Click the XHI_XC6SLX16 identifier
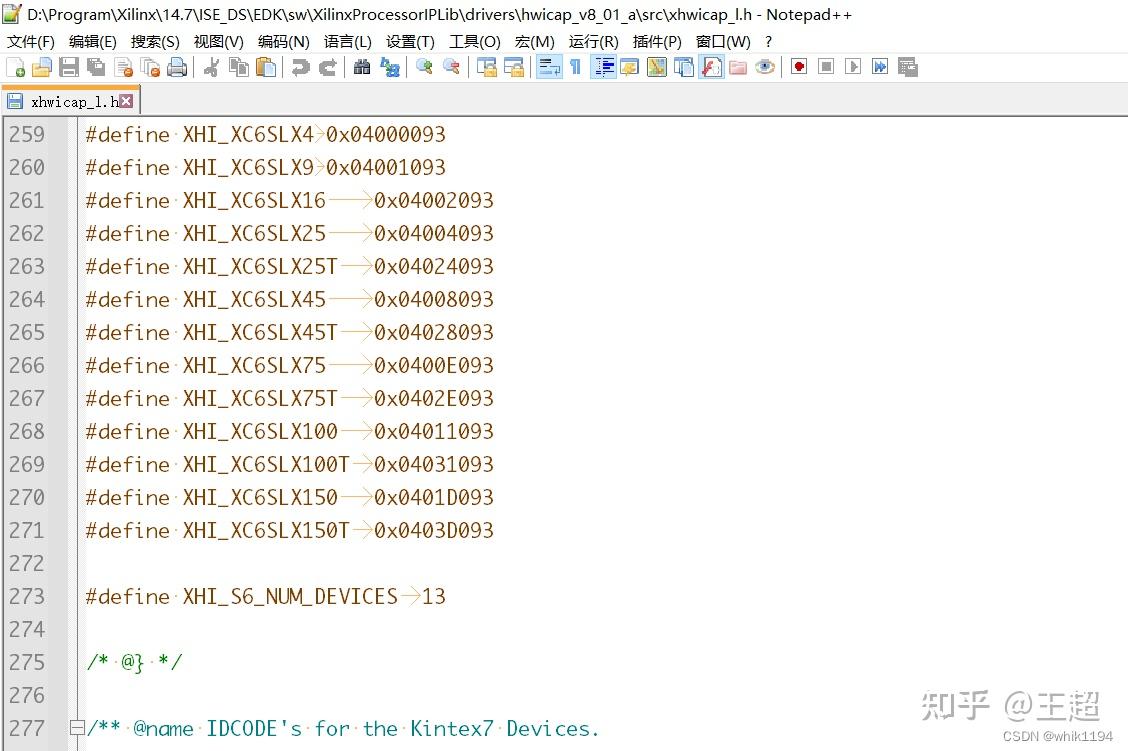Screen dimensions: 1128x751 click(x=254, y=201)
